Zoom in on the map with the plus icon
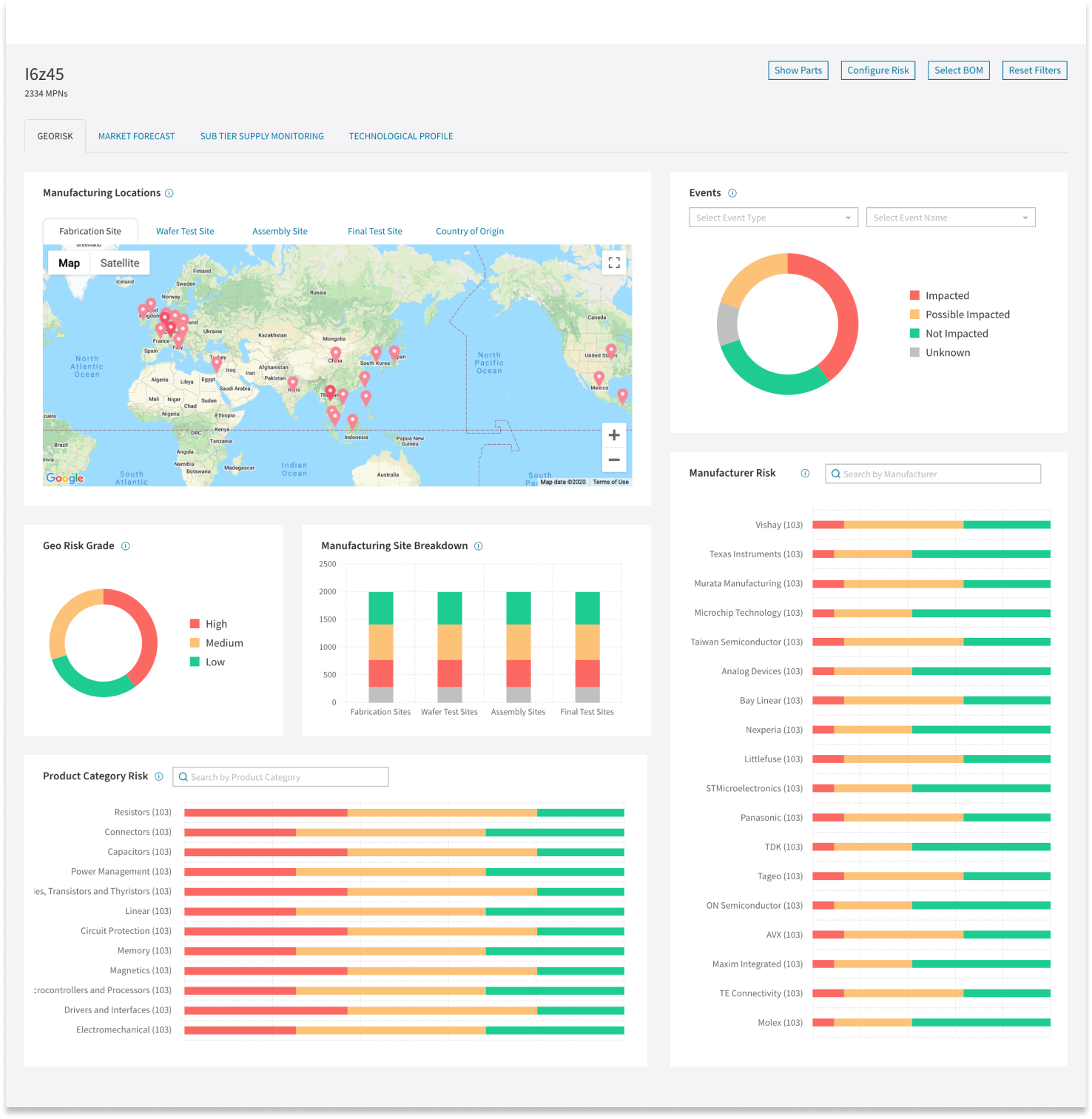Viewport: 1092px width, 1119px height. point(613,434)
